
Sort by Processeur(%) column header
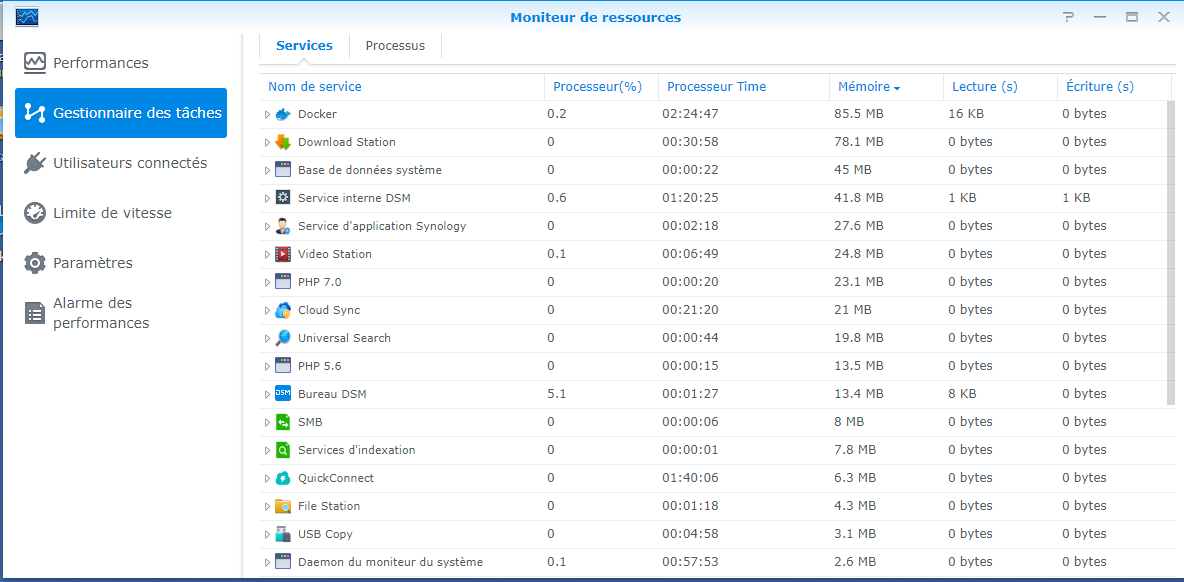coord(597,87)
